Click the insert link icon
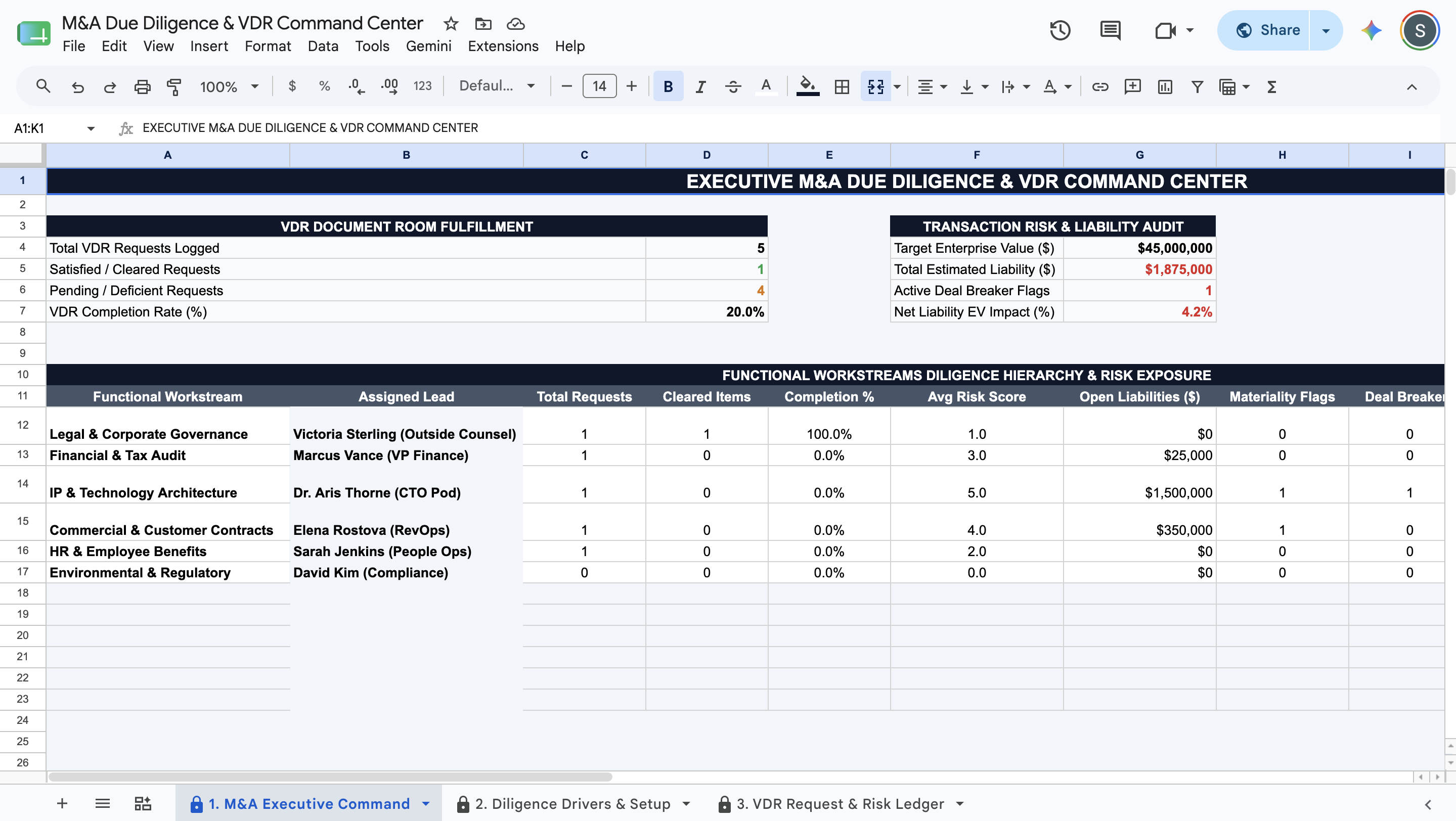Screen dimensions: 1456x821 pyautogui.click(x=1099, y=86)
